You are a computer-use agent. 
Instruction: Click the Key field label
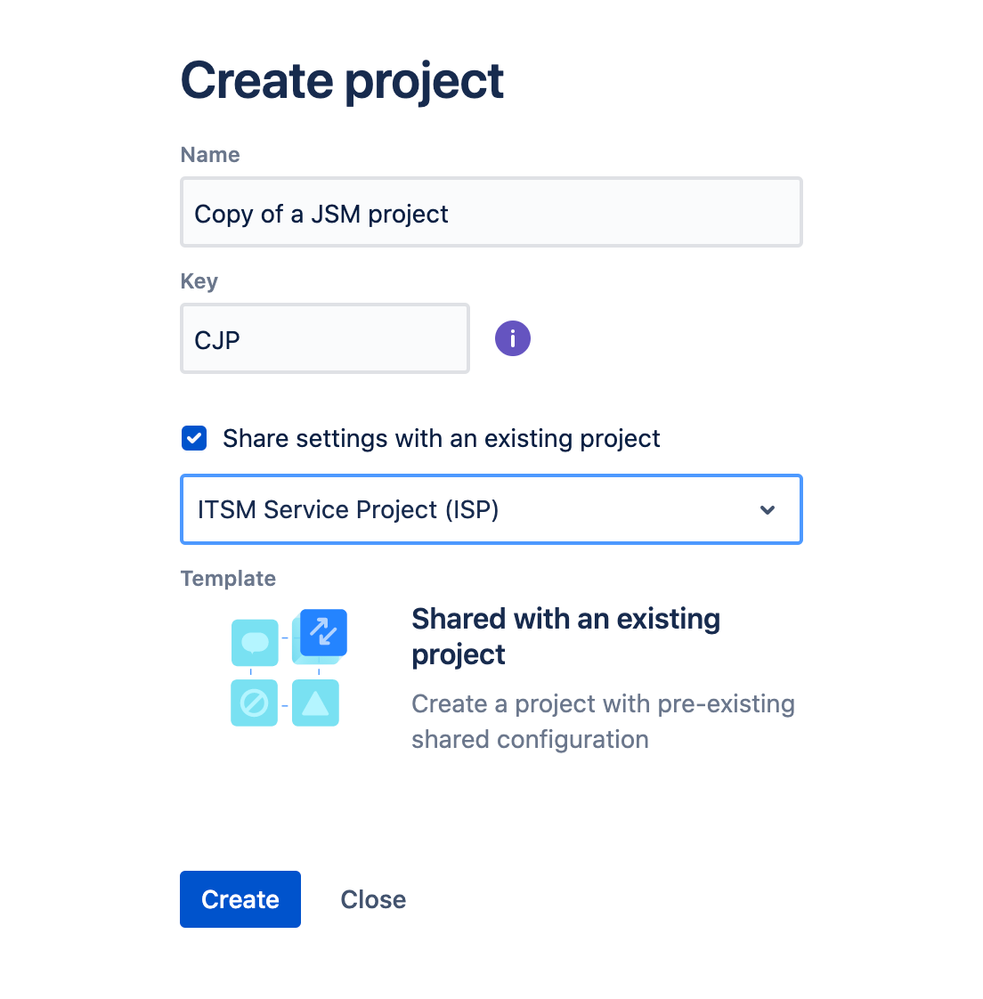(199, 281)
